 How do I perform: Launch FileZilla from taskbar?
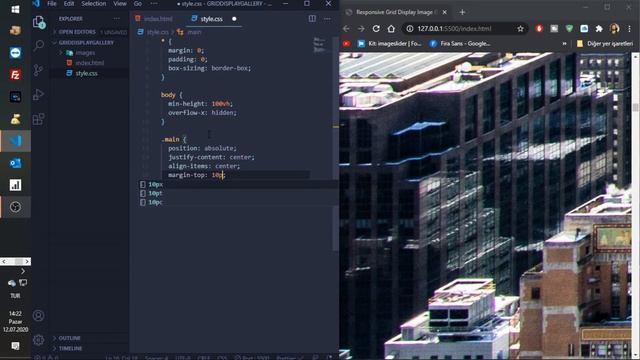[x=15, y=75]
